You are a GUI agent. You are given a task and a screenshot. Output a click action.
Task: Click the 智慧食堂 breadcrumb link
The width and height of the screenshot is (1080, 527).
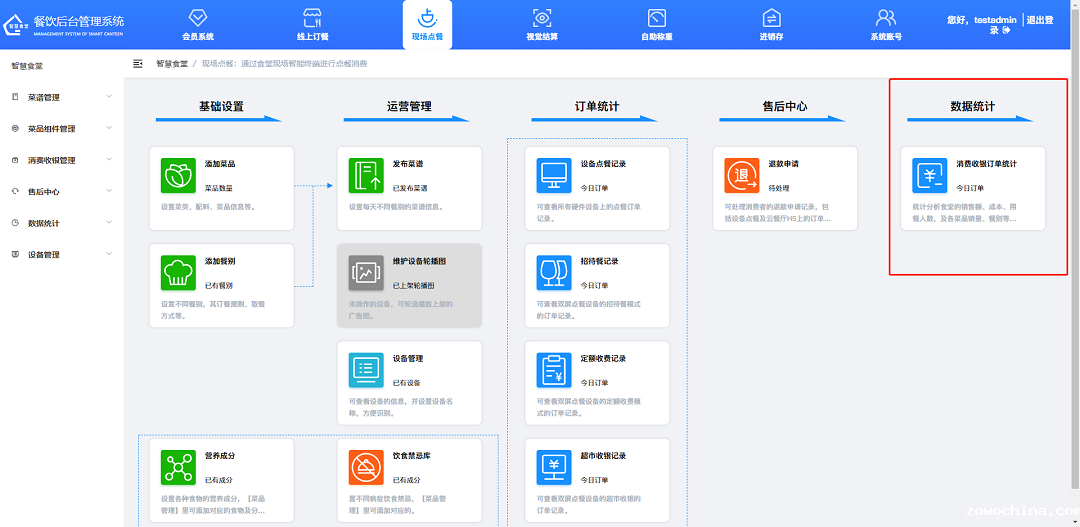172,64
